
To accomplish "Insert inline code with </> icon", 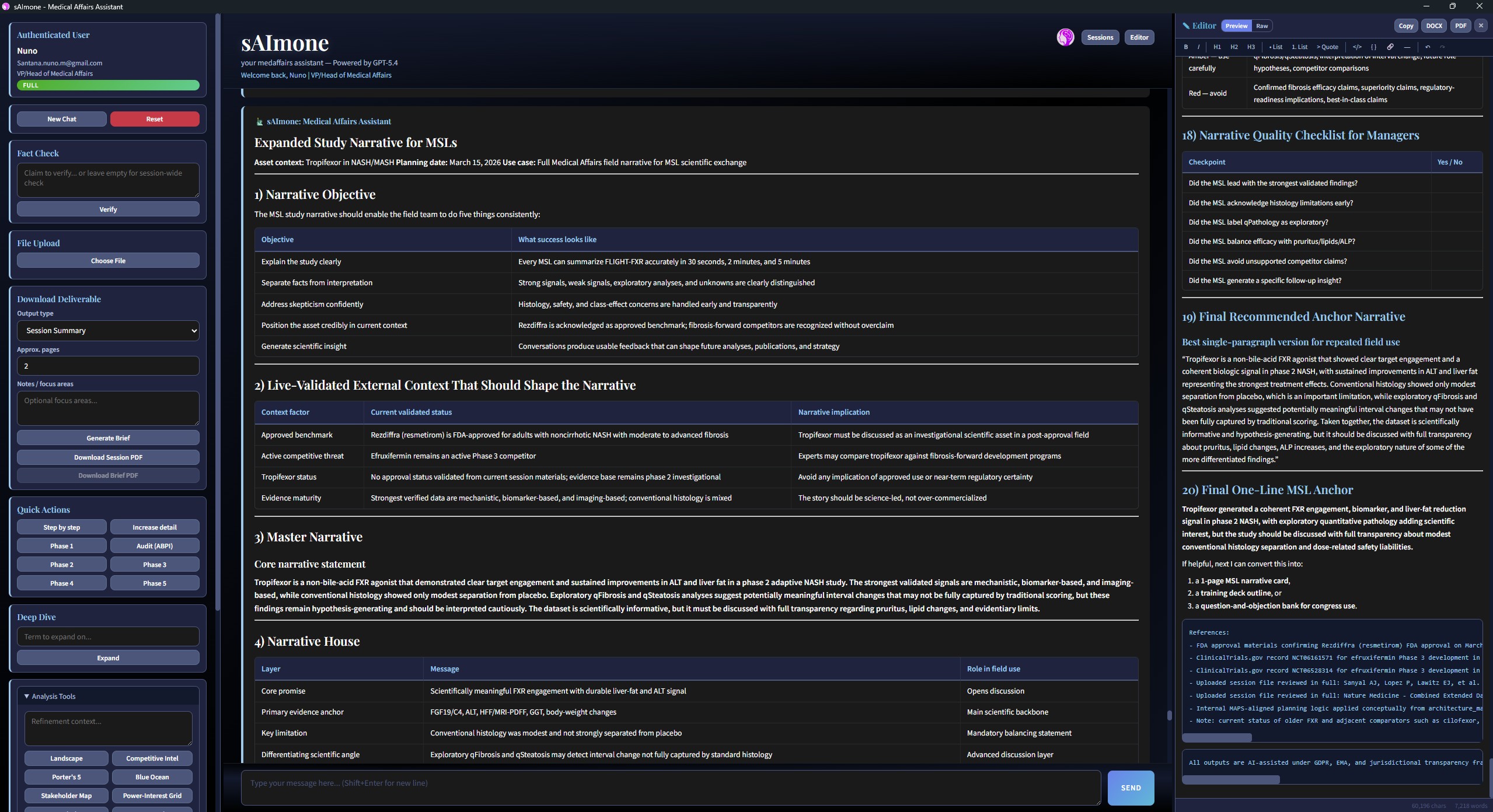I will tap(1357, 47).
